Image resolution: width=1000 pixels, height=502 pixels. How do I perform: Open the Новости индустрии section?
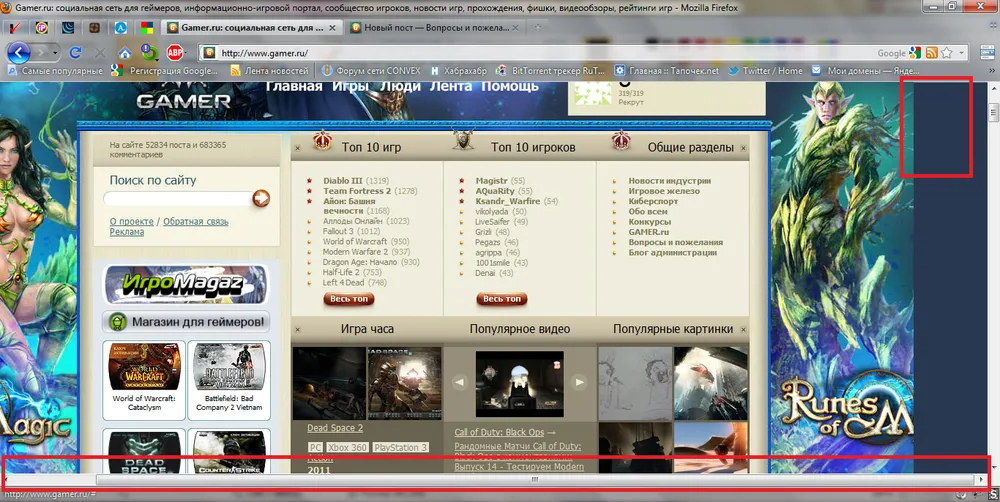670,181
